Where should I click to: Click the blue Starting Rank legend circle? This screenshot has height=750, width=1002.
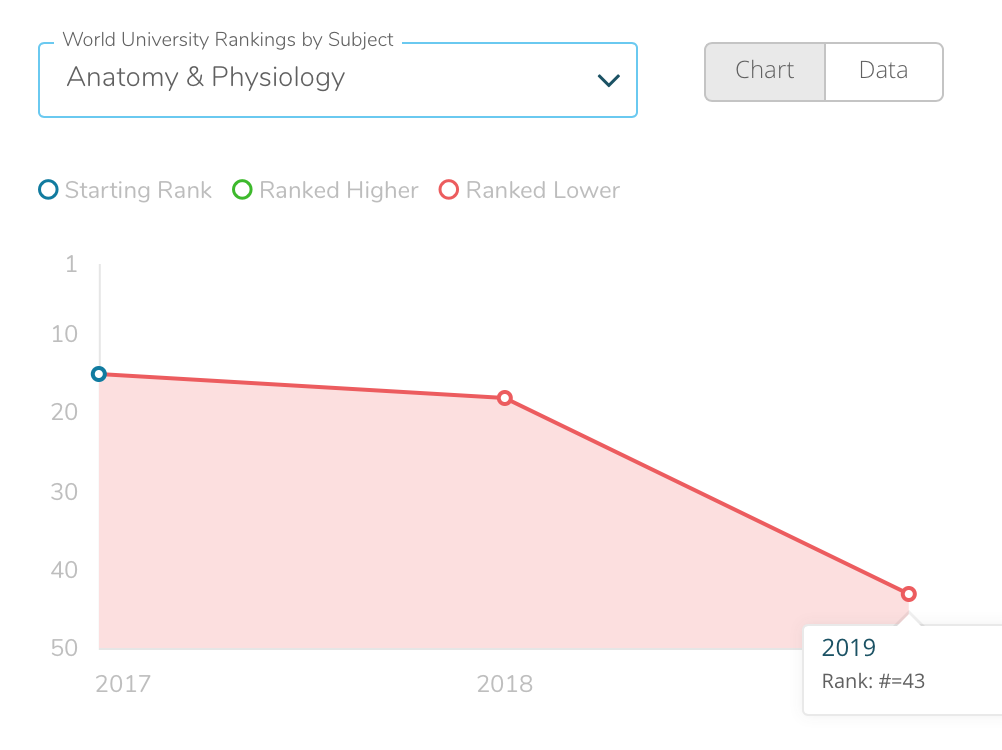pos(48,190)
